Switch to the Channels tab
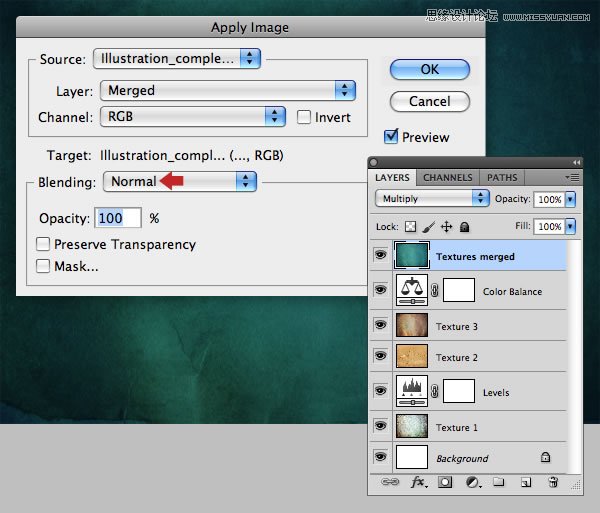Screen dimensions: 600x513 (x=447, y=178)
